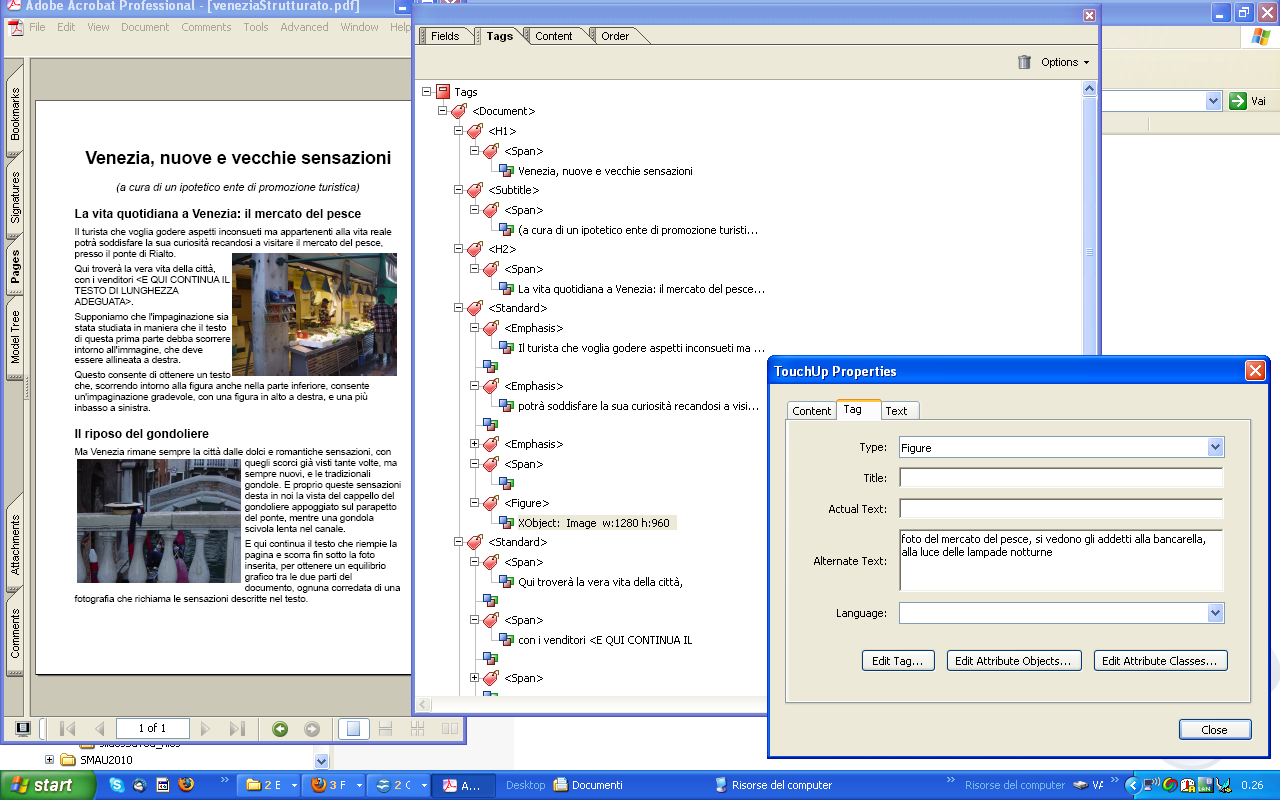
Task: Switch to the Order tab
Action: [615, 36]
